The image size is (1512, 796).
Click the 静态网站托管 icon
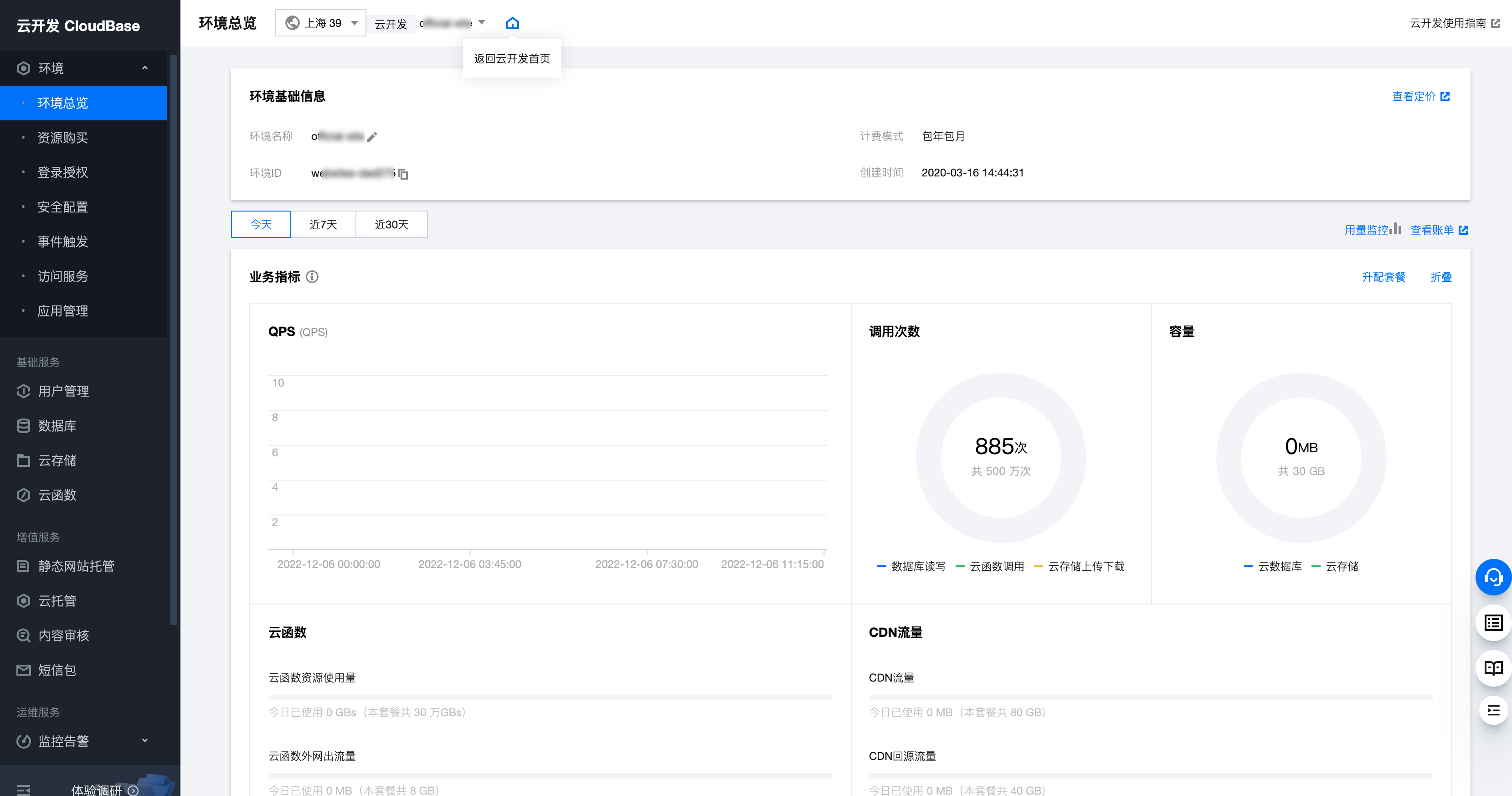[x=24, y=566]
